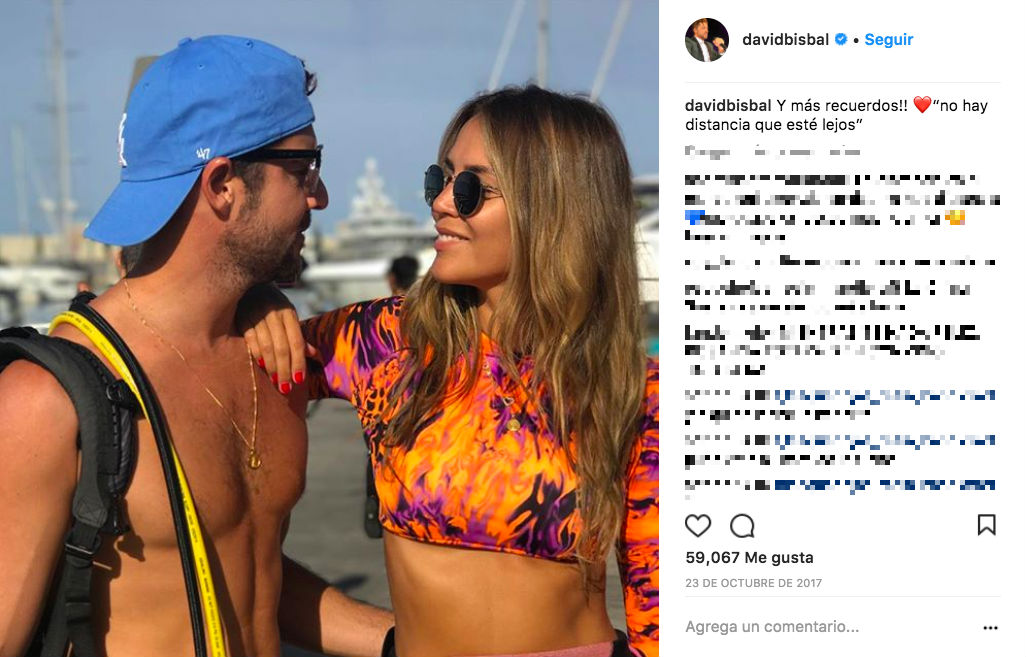This screenshot has width=1026, height=657.
Task: View the 59,067 Me gusta likes list
Action: coord(749,558)
